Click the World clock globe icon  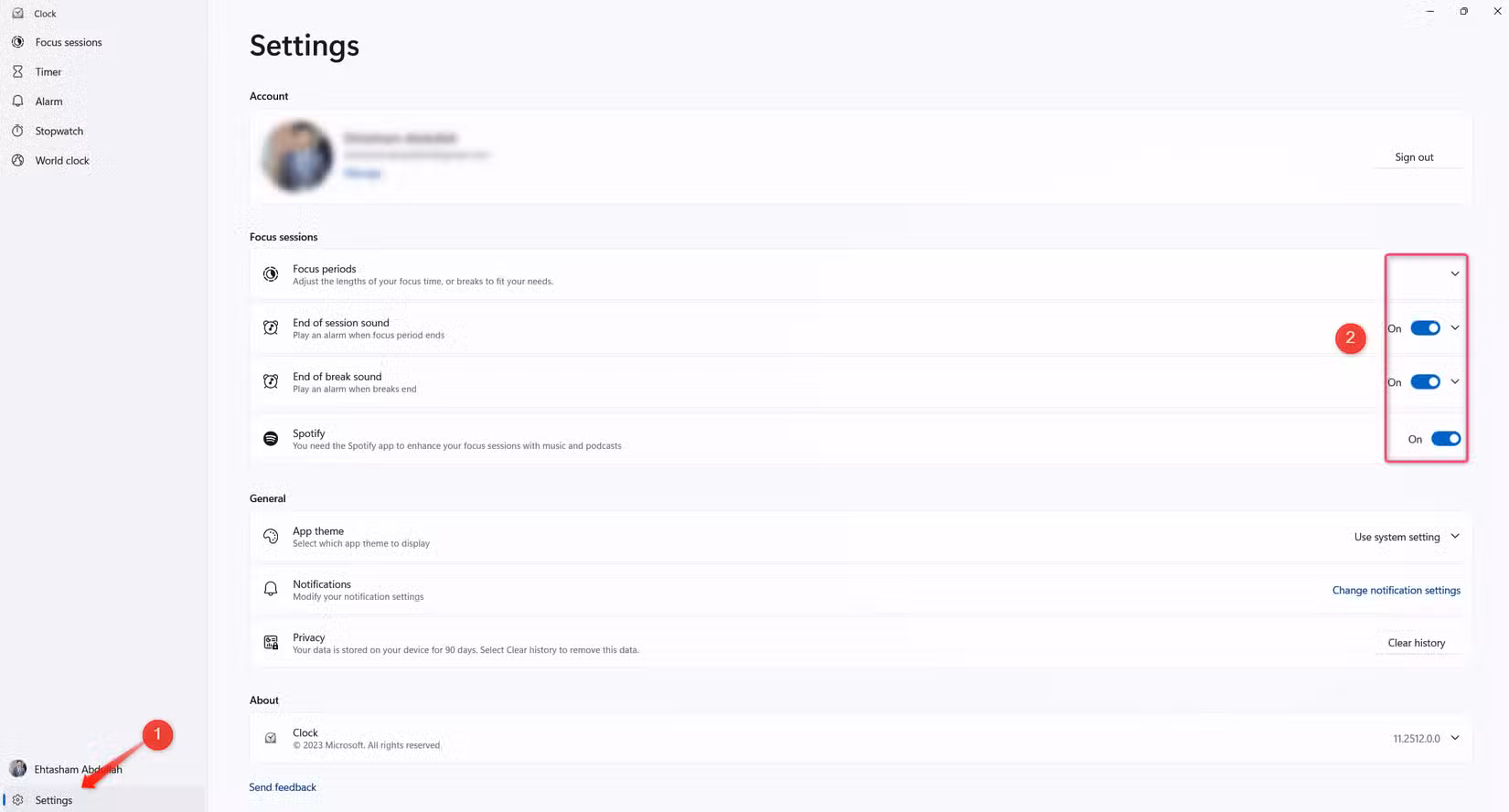pyautogui.click(x=17, y=160)
